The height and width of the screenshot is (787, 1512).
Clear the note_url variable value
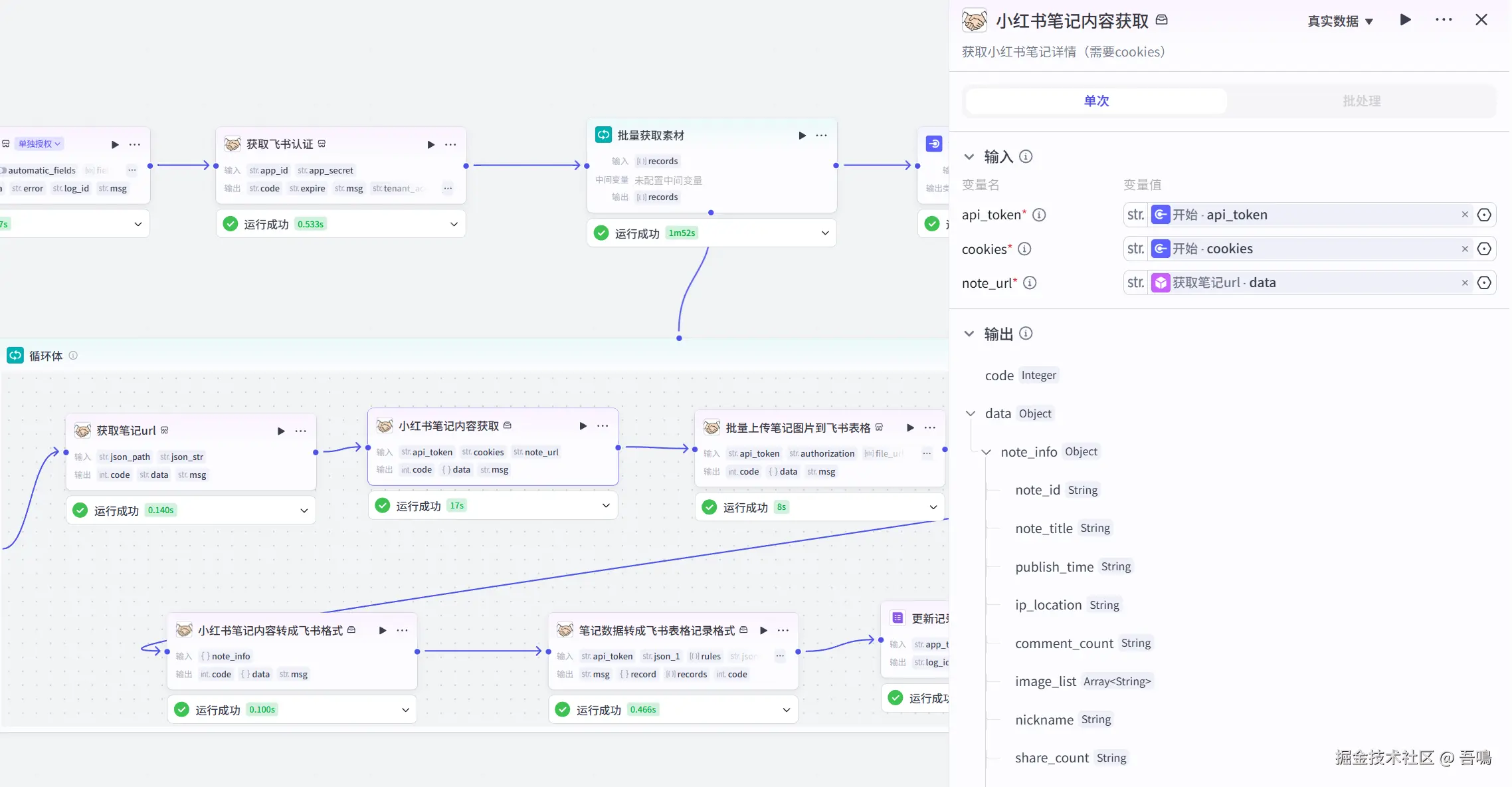tap(1464, 283)
